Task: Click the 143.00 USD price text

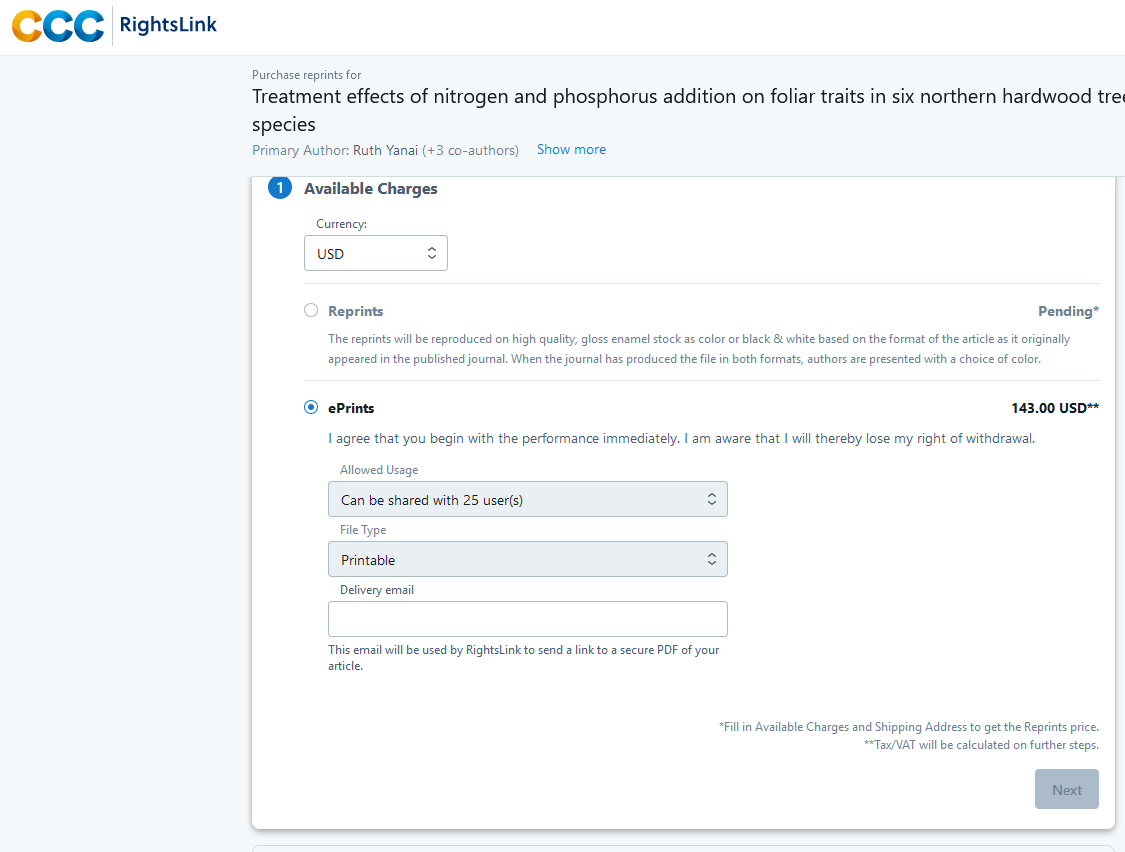Action: pos(1054,408)
